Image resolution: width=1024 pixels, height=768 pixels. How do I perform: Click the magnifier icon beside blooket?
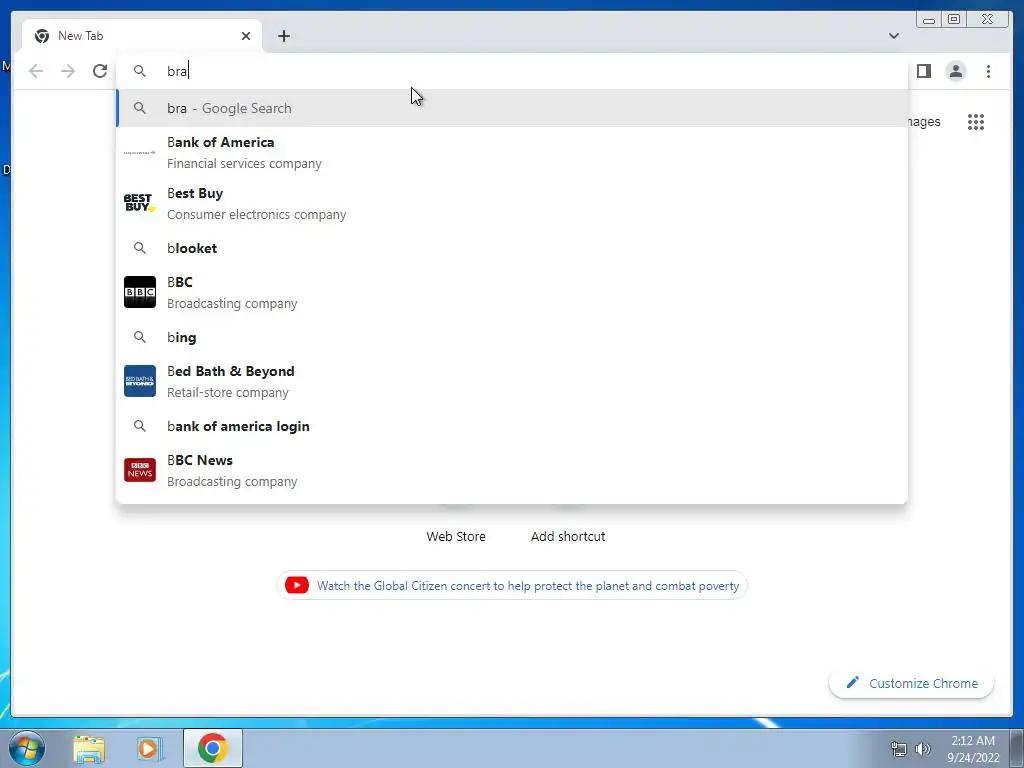[140, 248]
